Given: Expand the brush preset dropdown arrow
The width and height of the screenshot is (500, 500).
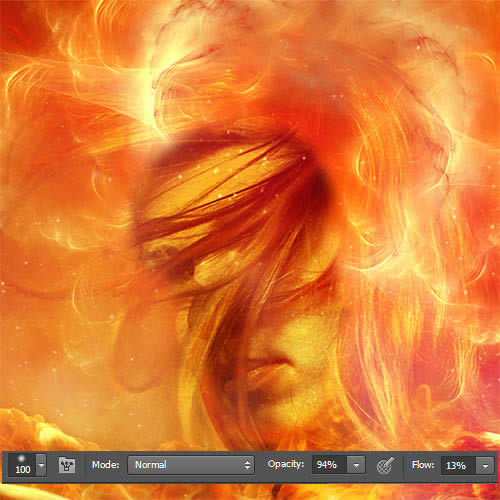Looking at the screenshot, I should coord(41,465).
